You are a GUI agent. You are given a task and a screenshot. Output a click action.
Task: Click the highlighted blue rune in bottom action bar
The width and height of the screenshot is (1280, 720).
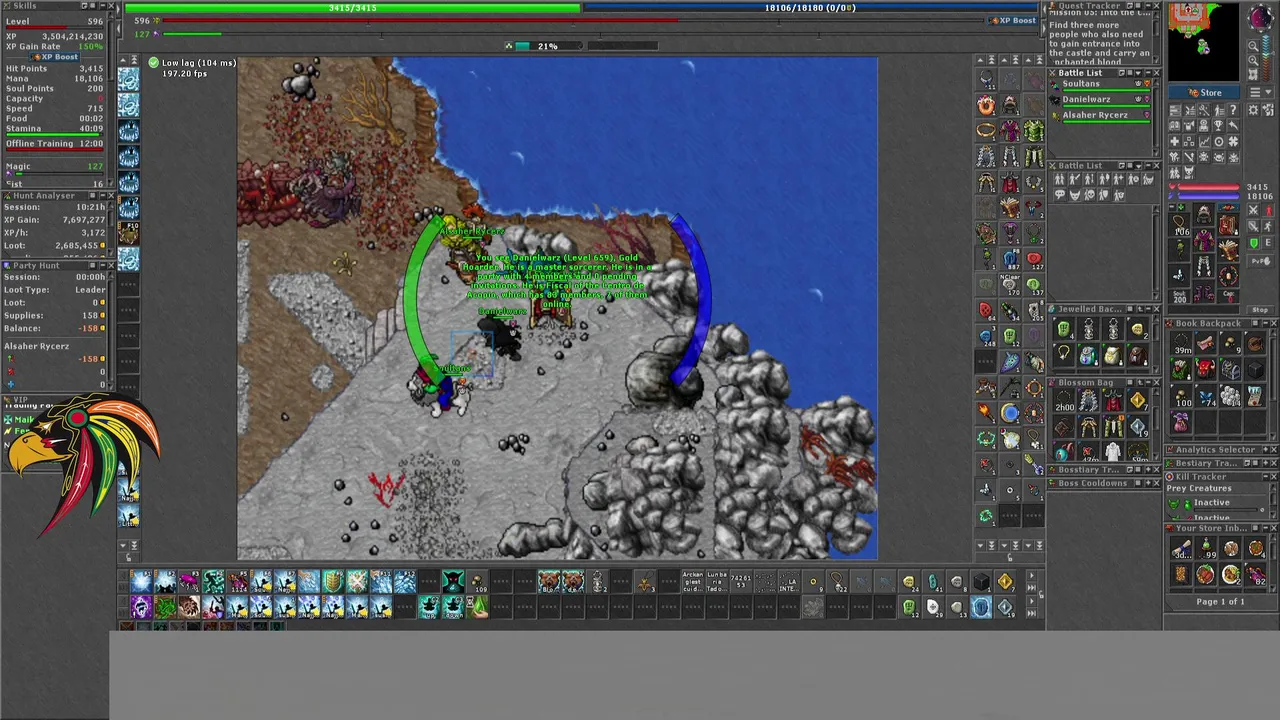(981, 607)
